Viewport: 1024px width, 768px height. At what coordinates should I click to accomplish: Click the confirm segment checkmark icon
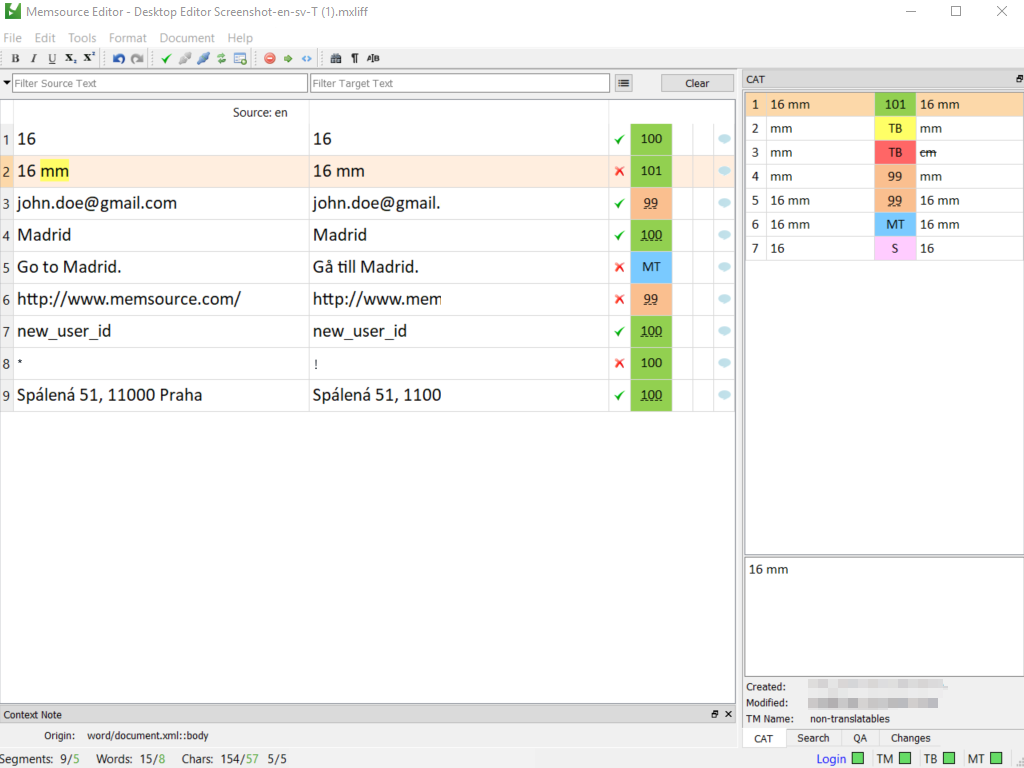[166, 57]
